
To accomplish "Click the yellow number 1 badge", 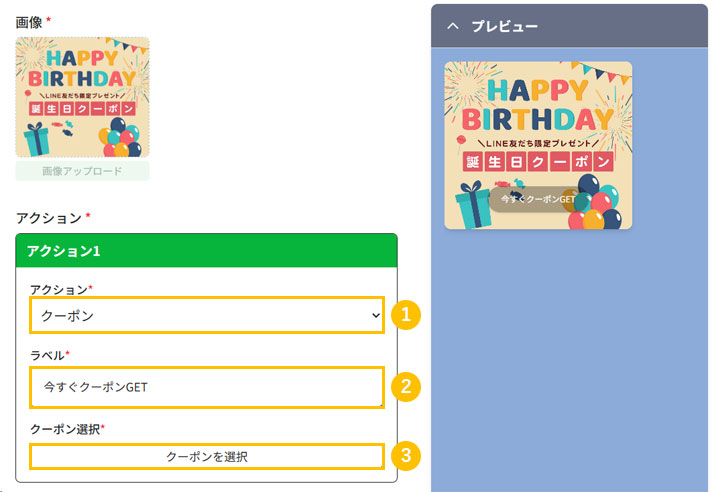I will tap(404, 315).
